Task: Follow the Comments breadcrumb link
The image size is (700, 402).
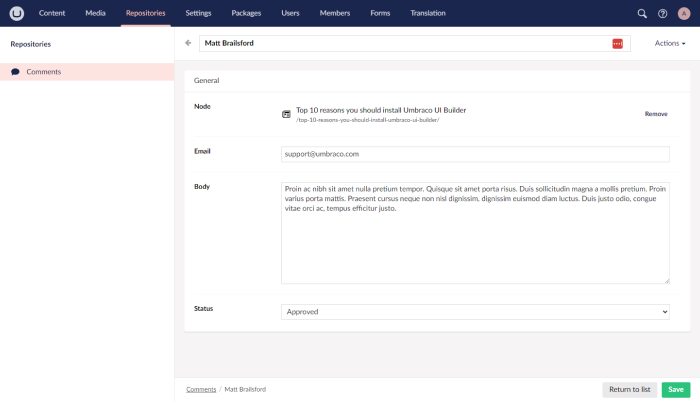Action: pyautogui.click(x=200, y=389)
